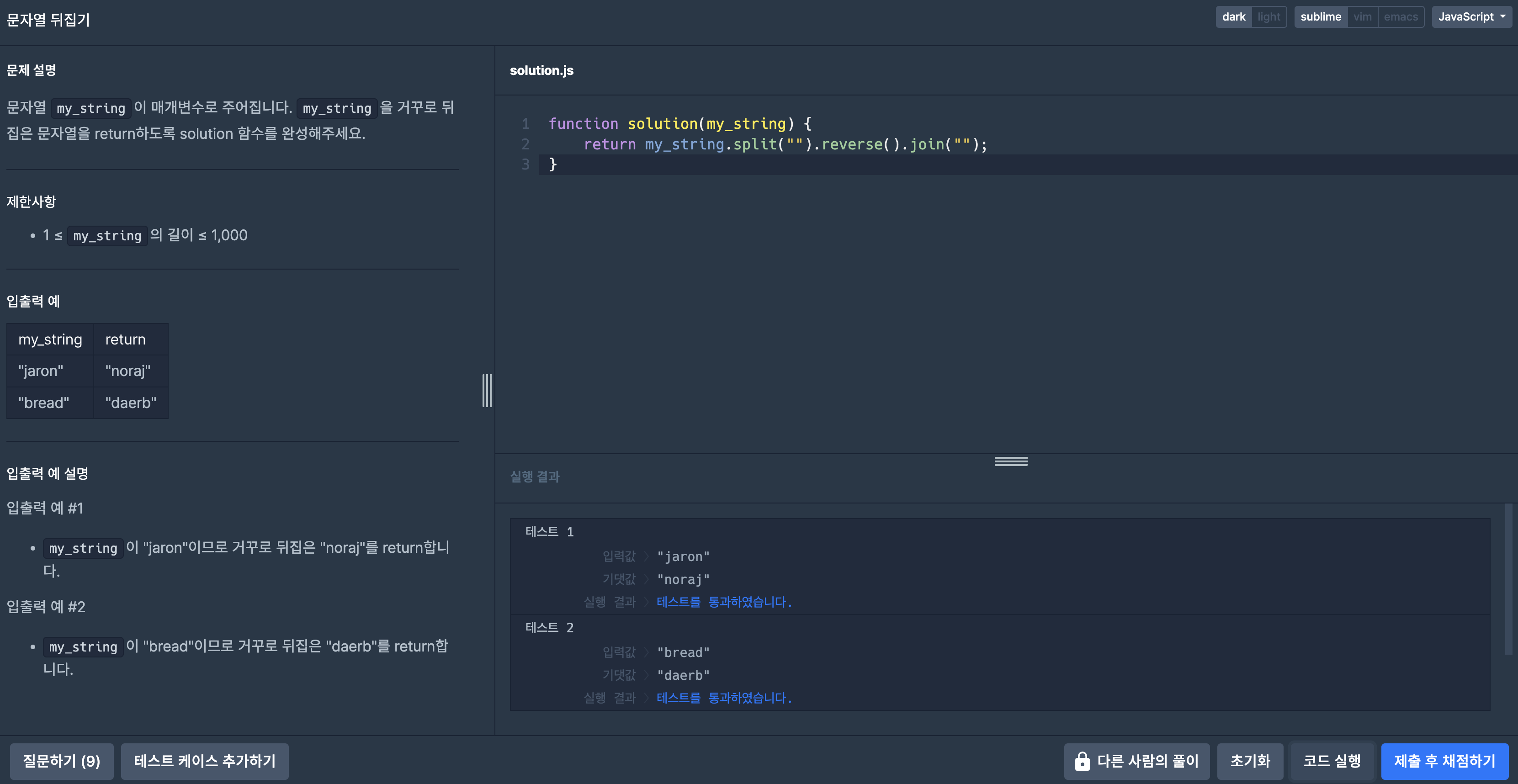Click line number 2 in editor gutter
This screenshot has width=1518, height=784.
pos(525,144)
